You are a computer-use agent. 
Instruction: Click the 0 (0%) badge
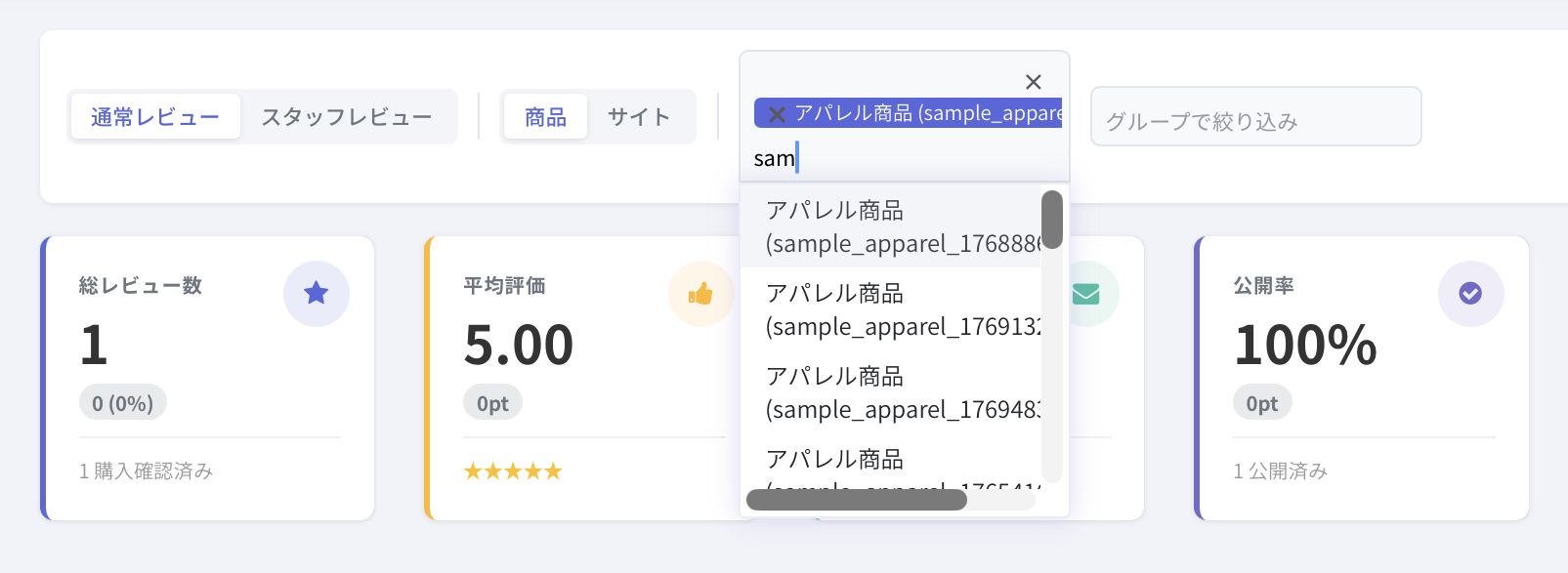(123, 403)
